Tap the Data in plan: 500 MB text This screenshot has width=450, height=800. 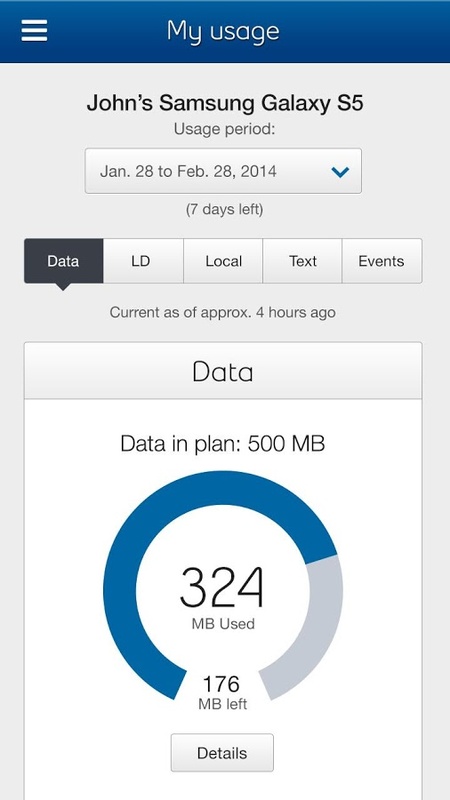tap(222, 444)
